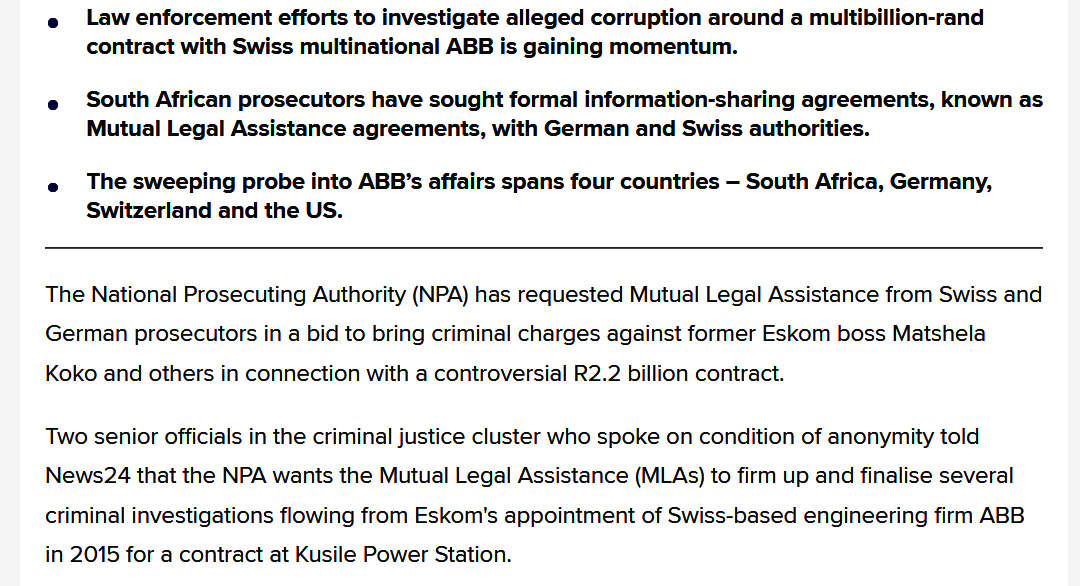Select the name "Matshela" in first paragraph
This screenshot has width=1080, height=586.
pyautogui.click(x=943, y=334)
